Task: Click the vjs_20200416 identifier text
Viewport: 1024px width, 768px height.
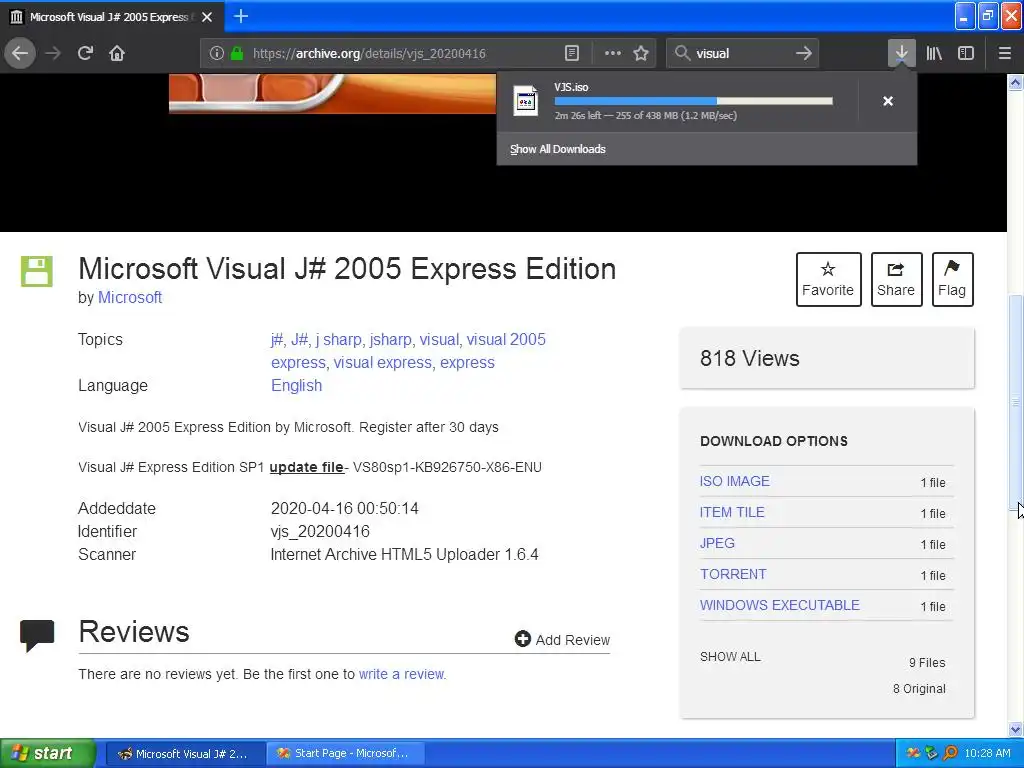Action: [x=320, y=532]
